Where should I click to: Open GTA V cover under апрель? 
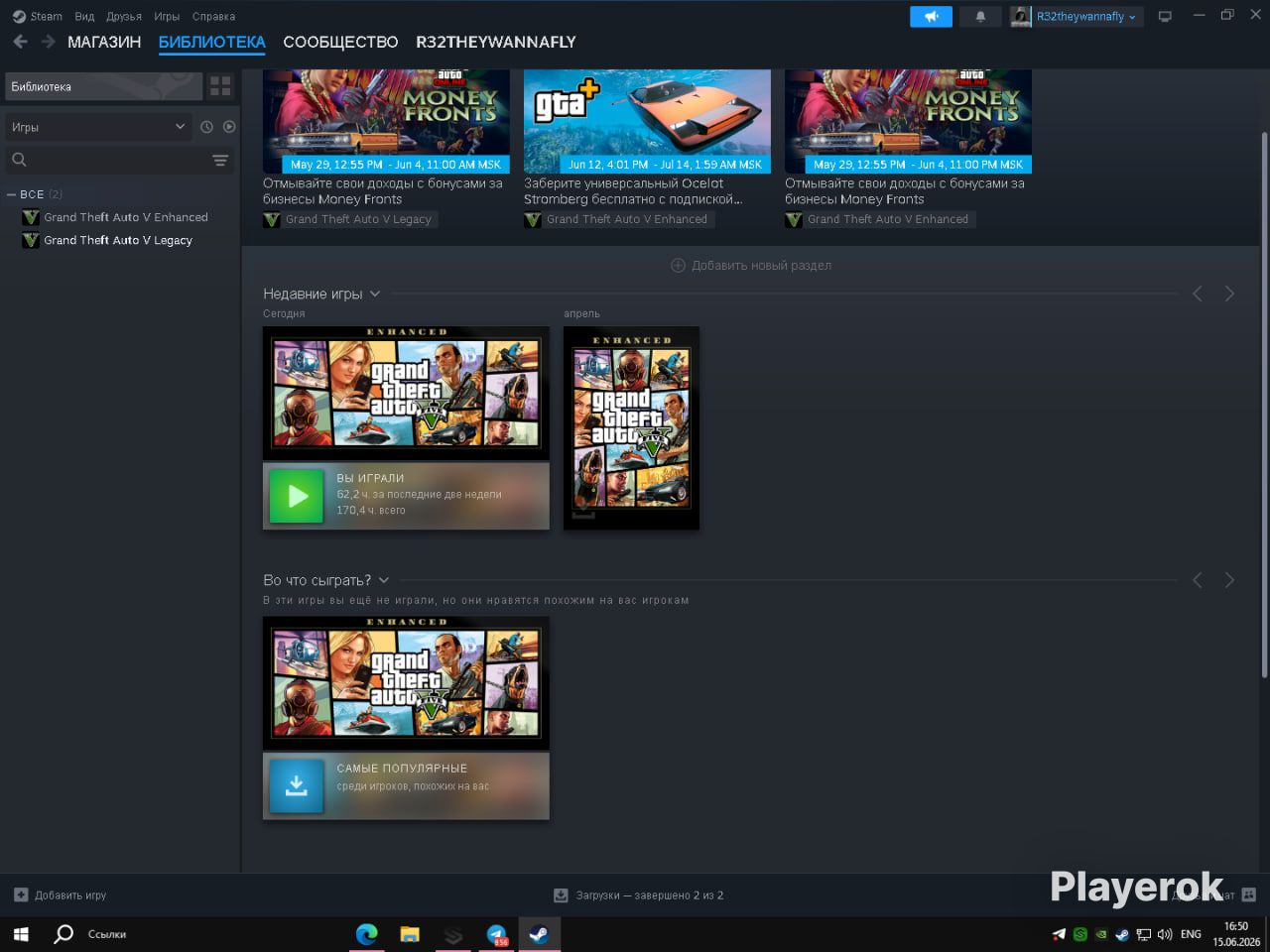coord(631,427)
